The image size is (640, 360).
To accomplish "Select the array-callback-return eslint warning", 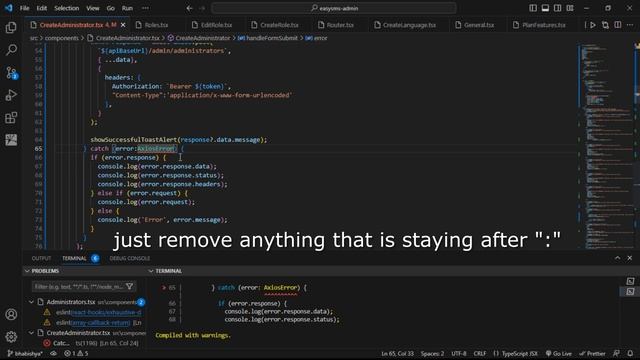I will (94, 322).
